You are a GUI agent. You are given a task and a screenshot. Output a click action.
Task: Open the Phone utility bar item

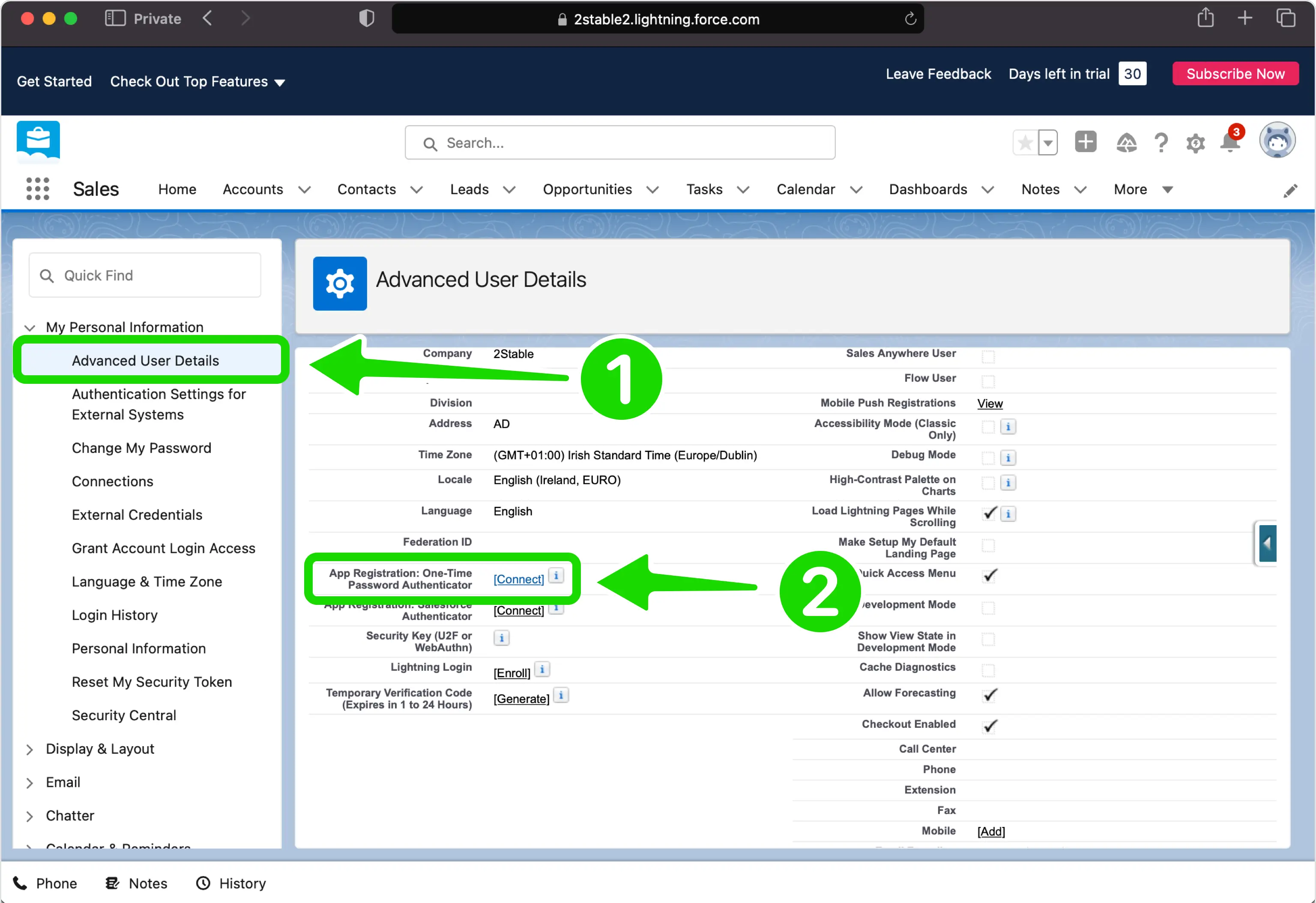pyautogui.click(x=45, y=883)
